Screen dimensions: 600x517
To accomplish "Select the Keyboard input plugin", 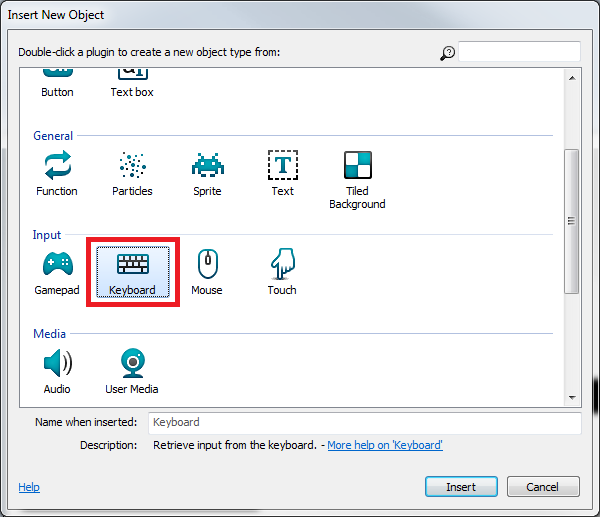I will [x=133, y=272].
